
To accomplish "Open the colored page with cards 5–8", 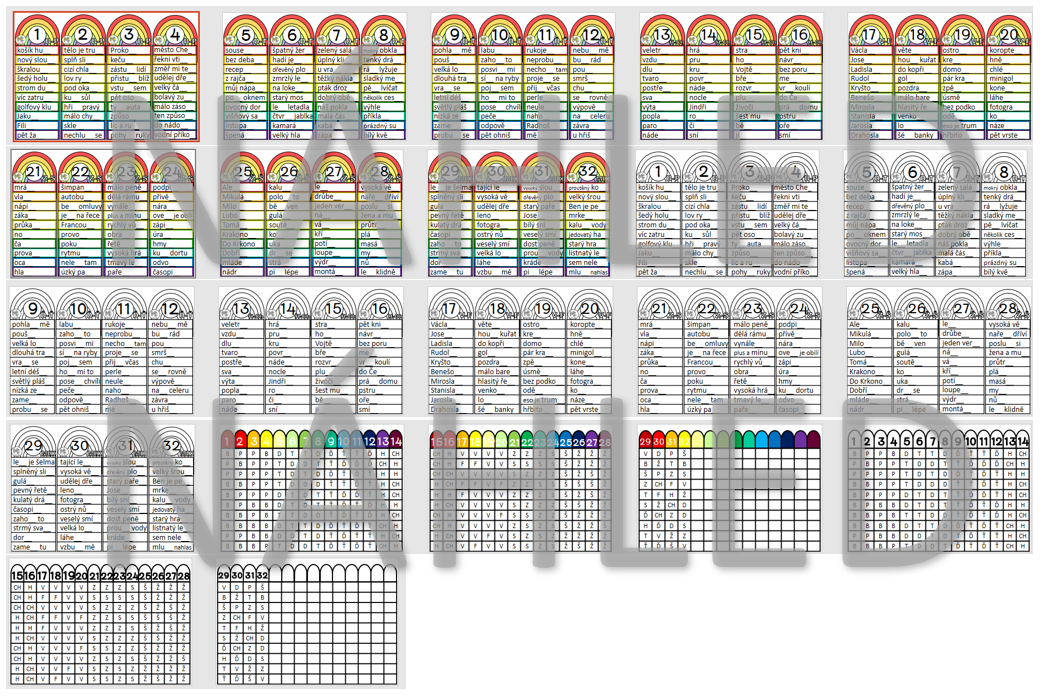I will pyautogui.click(x=314, y=77).
